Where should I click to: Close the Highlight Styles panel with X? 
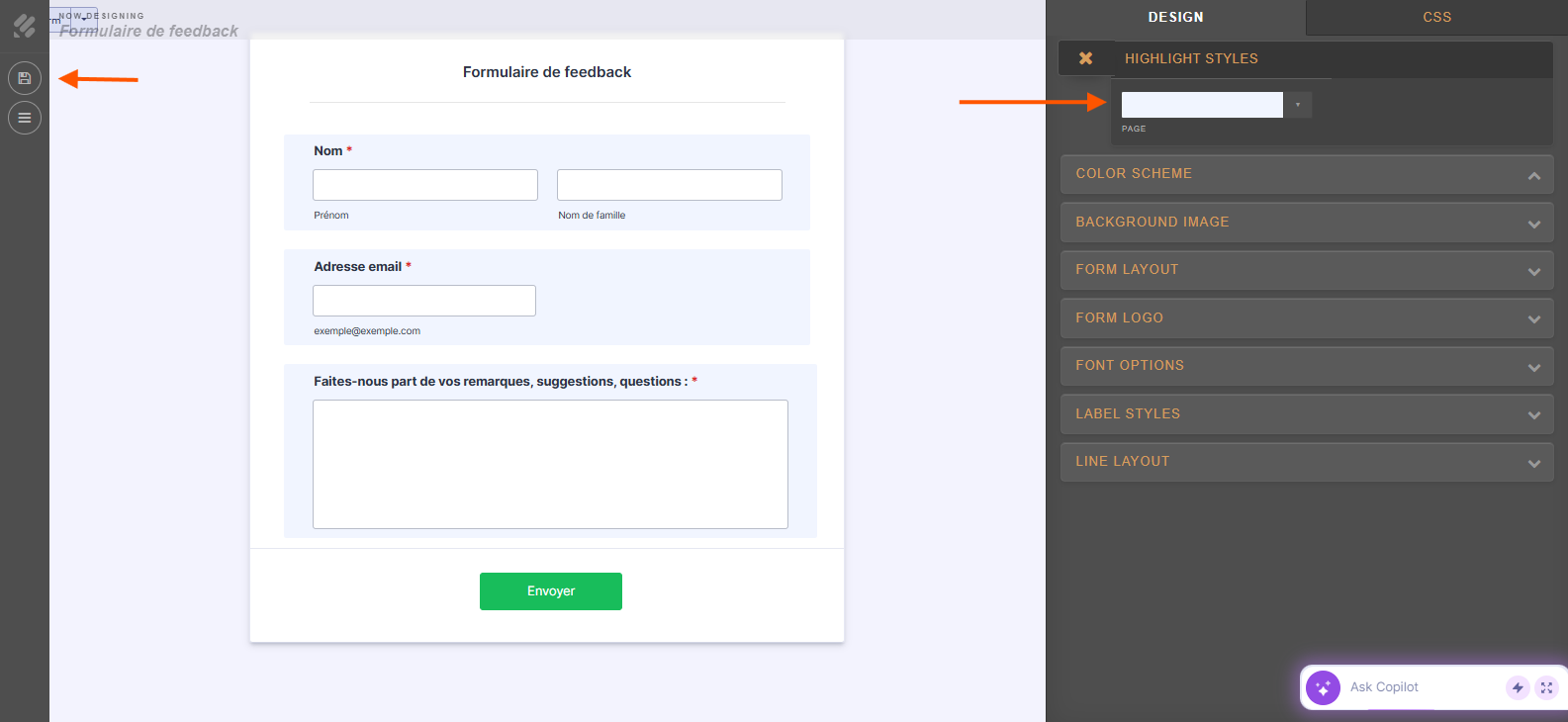point(1085,58)
